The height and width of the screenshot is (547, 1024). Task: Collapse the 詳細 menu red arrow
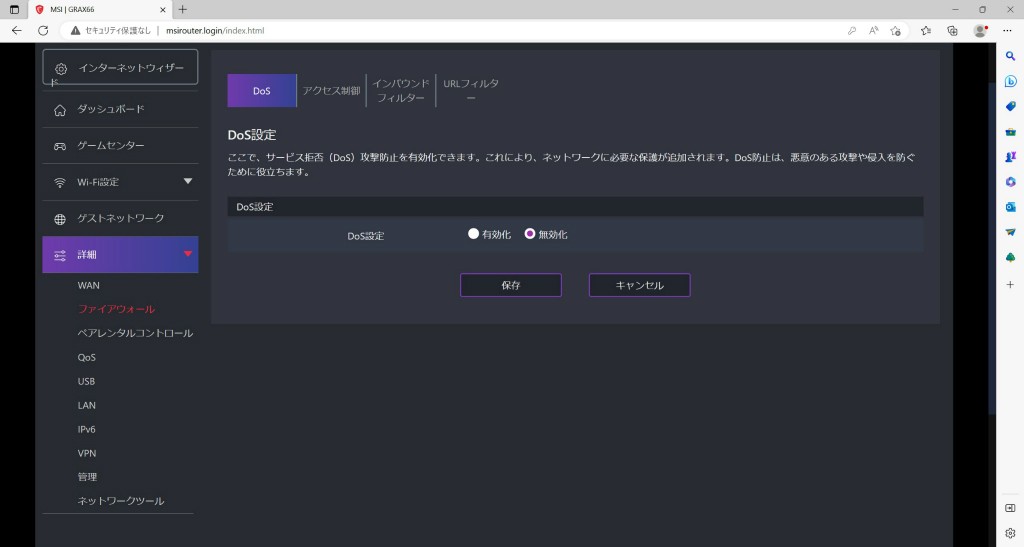pos(188,253)
